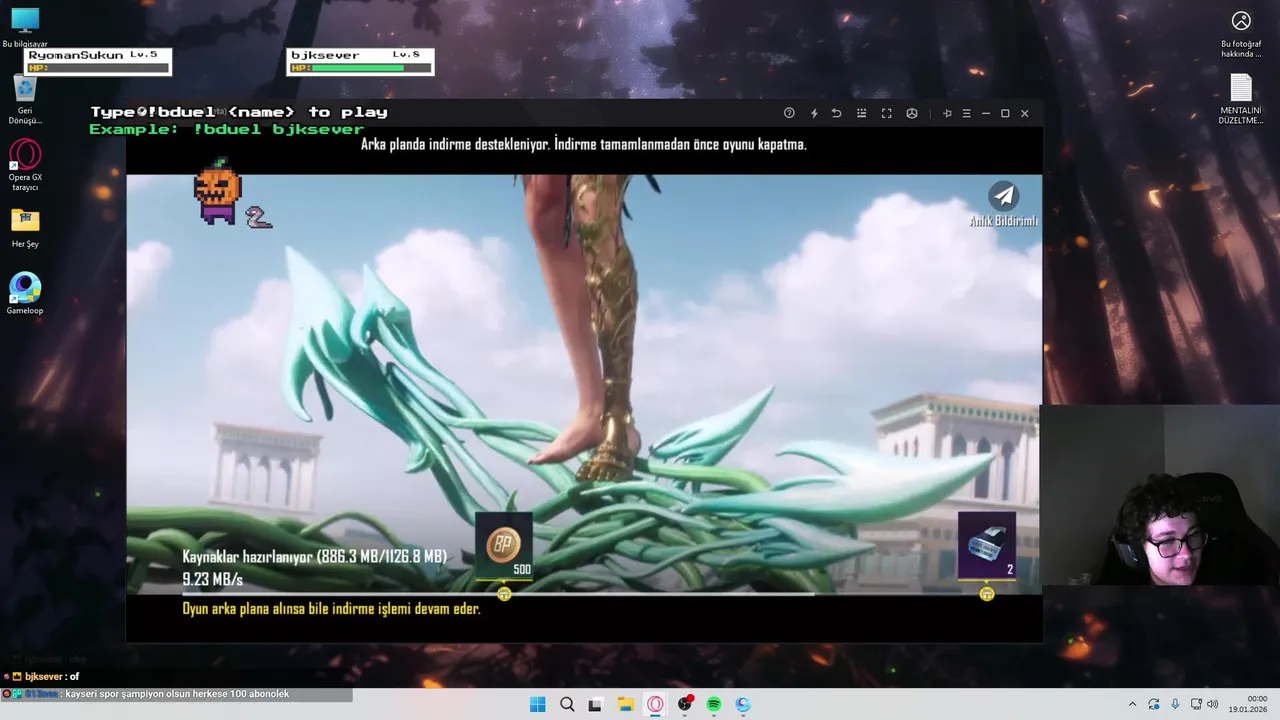The height and width of the screenshot is (720, 1280).
Task: Open Task View on the taskbar
Action: [596, 704]
